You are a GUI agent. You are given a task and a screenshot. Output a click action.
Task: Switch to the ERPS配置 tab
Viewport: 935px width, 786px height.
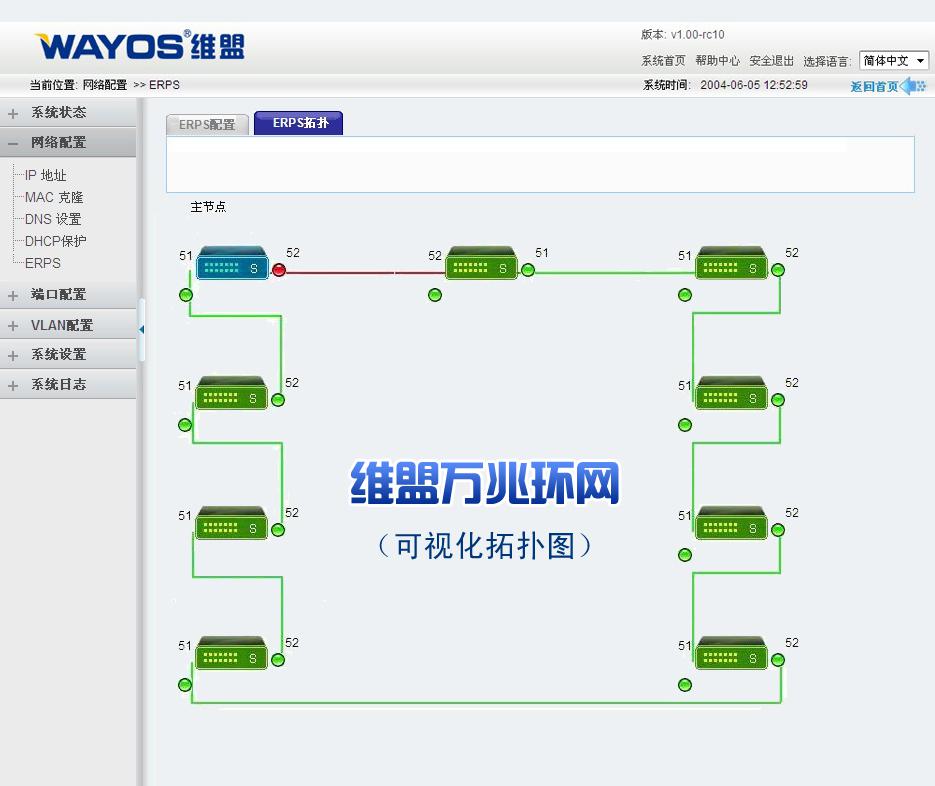click(x=207, y=125)
